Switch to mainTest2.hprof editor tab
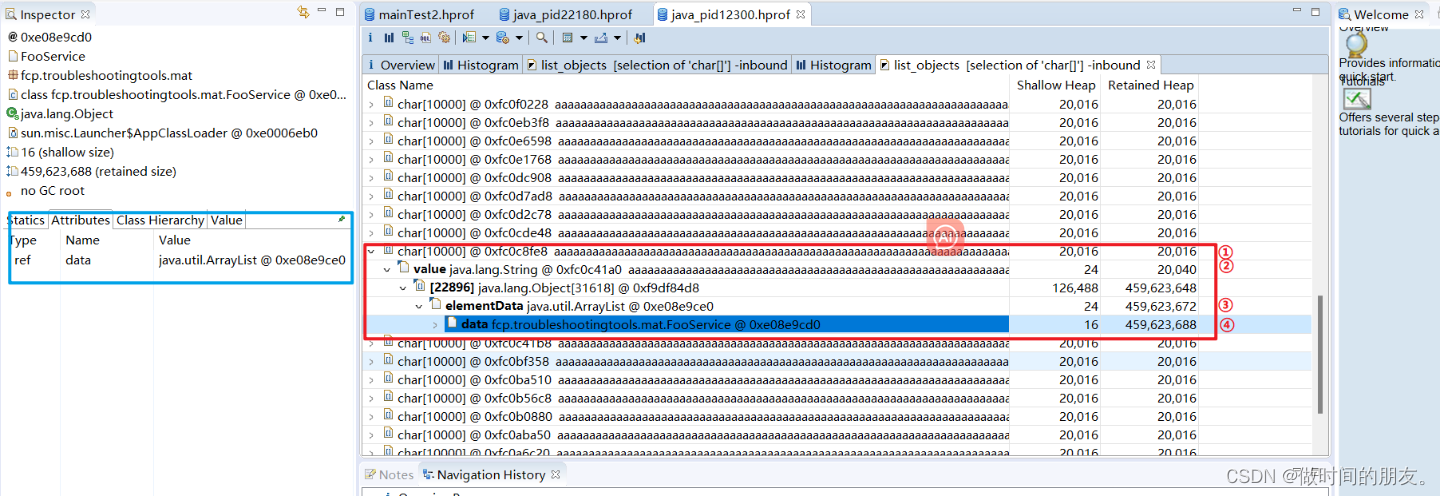The image size is (1440, 496). 420,14
